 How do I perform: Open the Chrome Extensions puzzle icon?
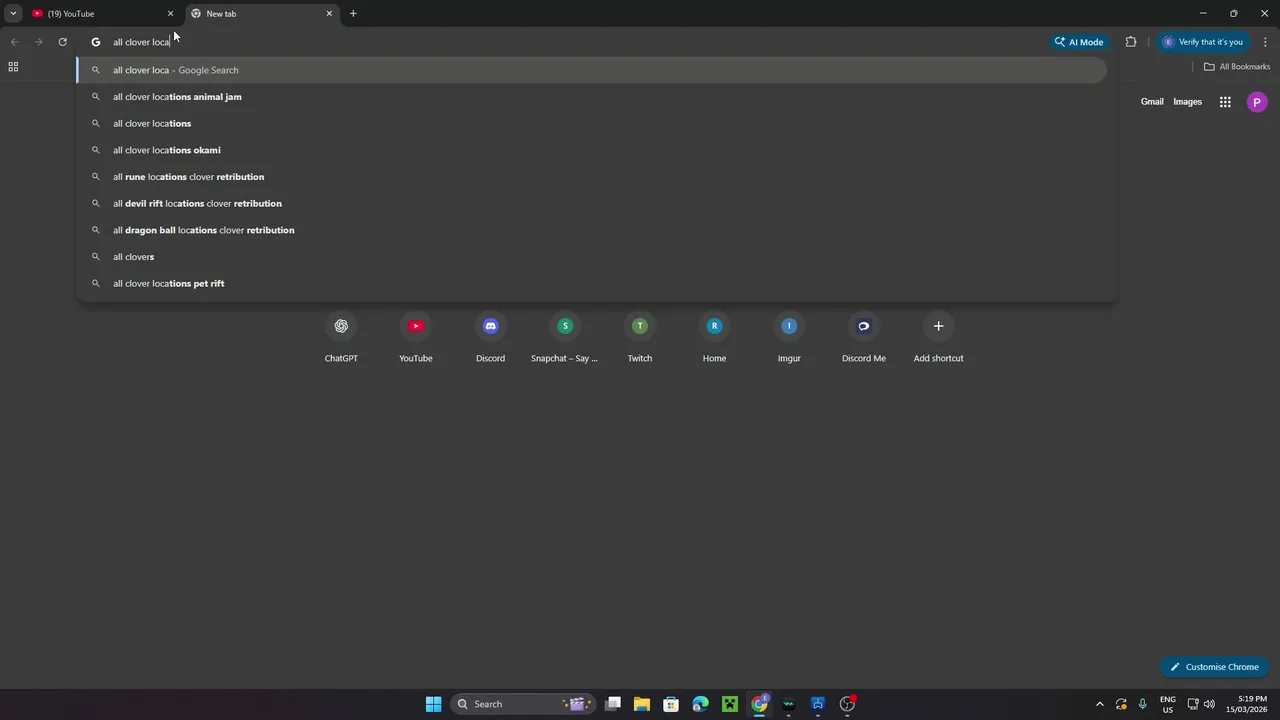pyautogui.click(x=1131, y=42)
